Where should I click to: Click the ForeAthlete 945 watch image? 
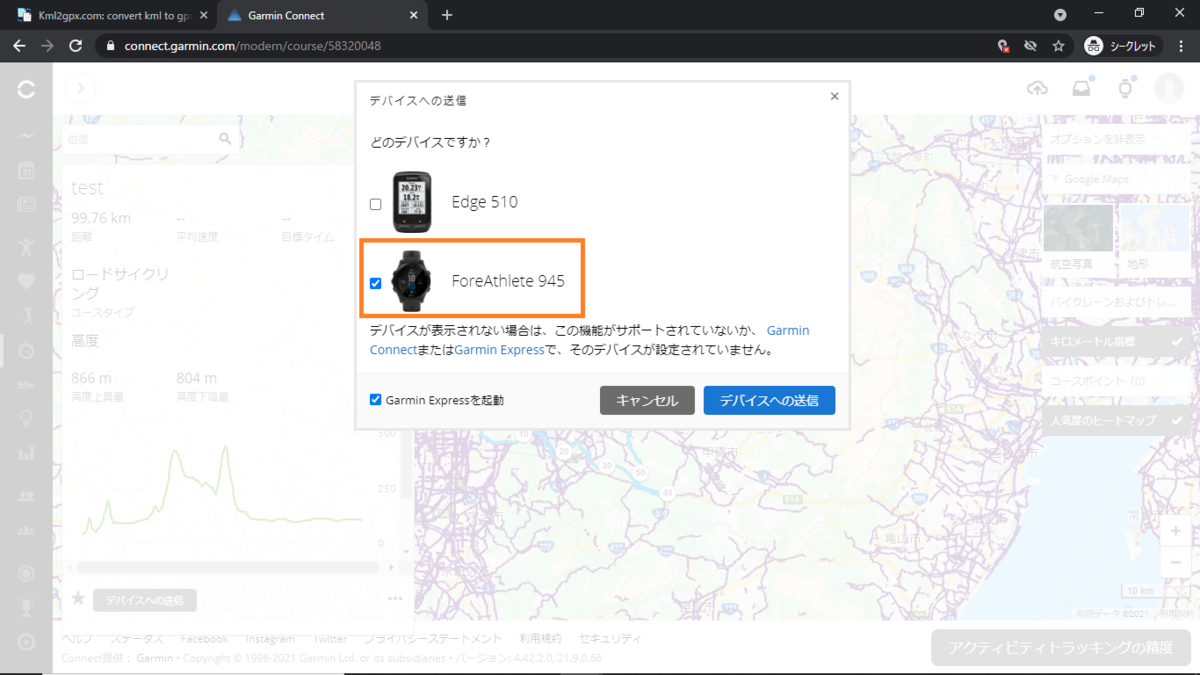412,281
